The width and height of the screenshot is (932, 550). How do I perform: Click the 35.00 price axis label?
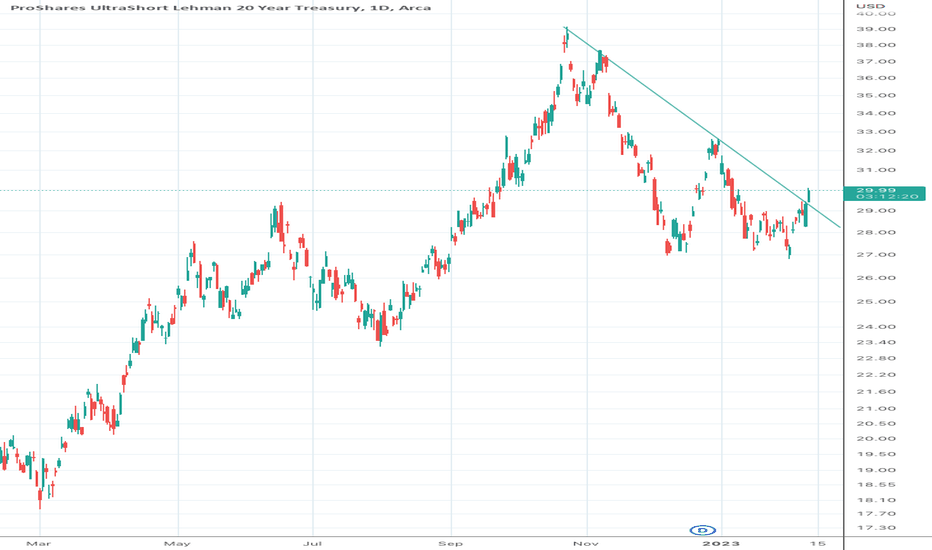pos(876,95)
